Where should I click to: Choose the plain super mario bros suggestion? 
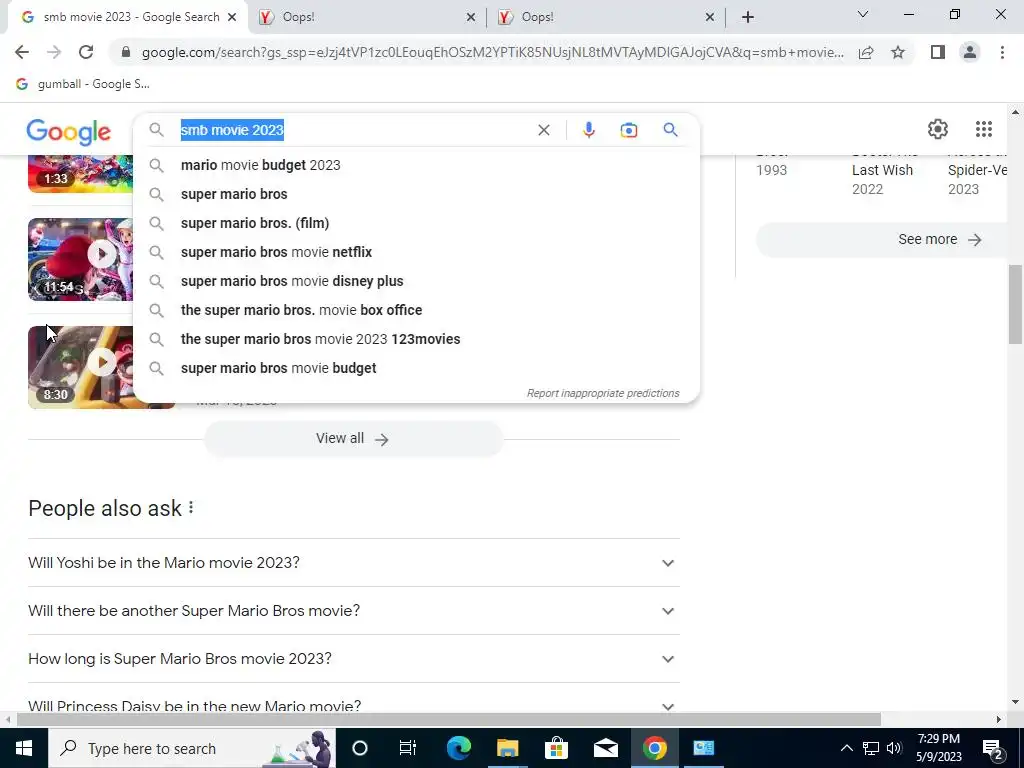click(416, 194)
